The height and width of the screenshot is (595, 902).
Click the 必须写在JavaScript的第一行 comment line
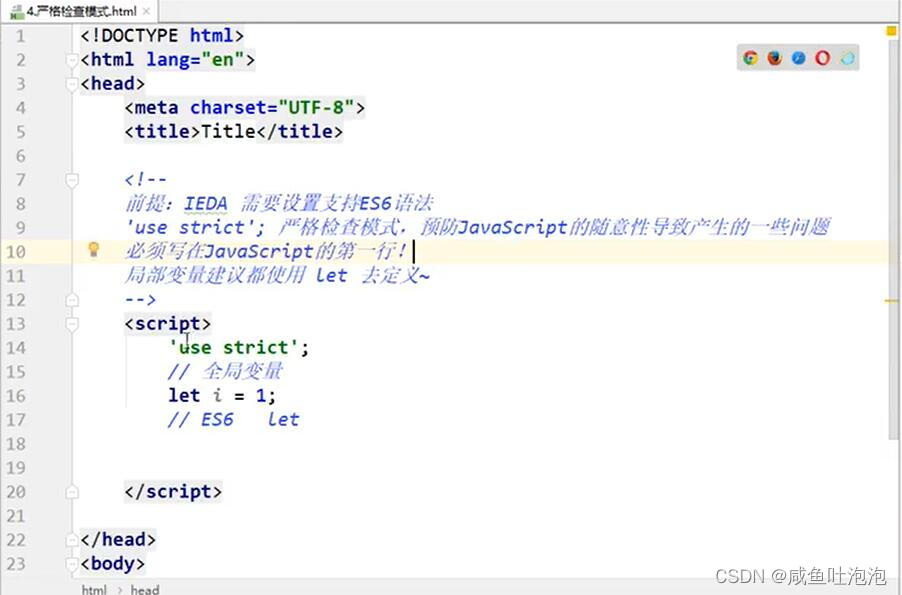[x=266, y=251]
